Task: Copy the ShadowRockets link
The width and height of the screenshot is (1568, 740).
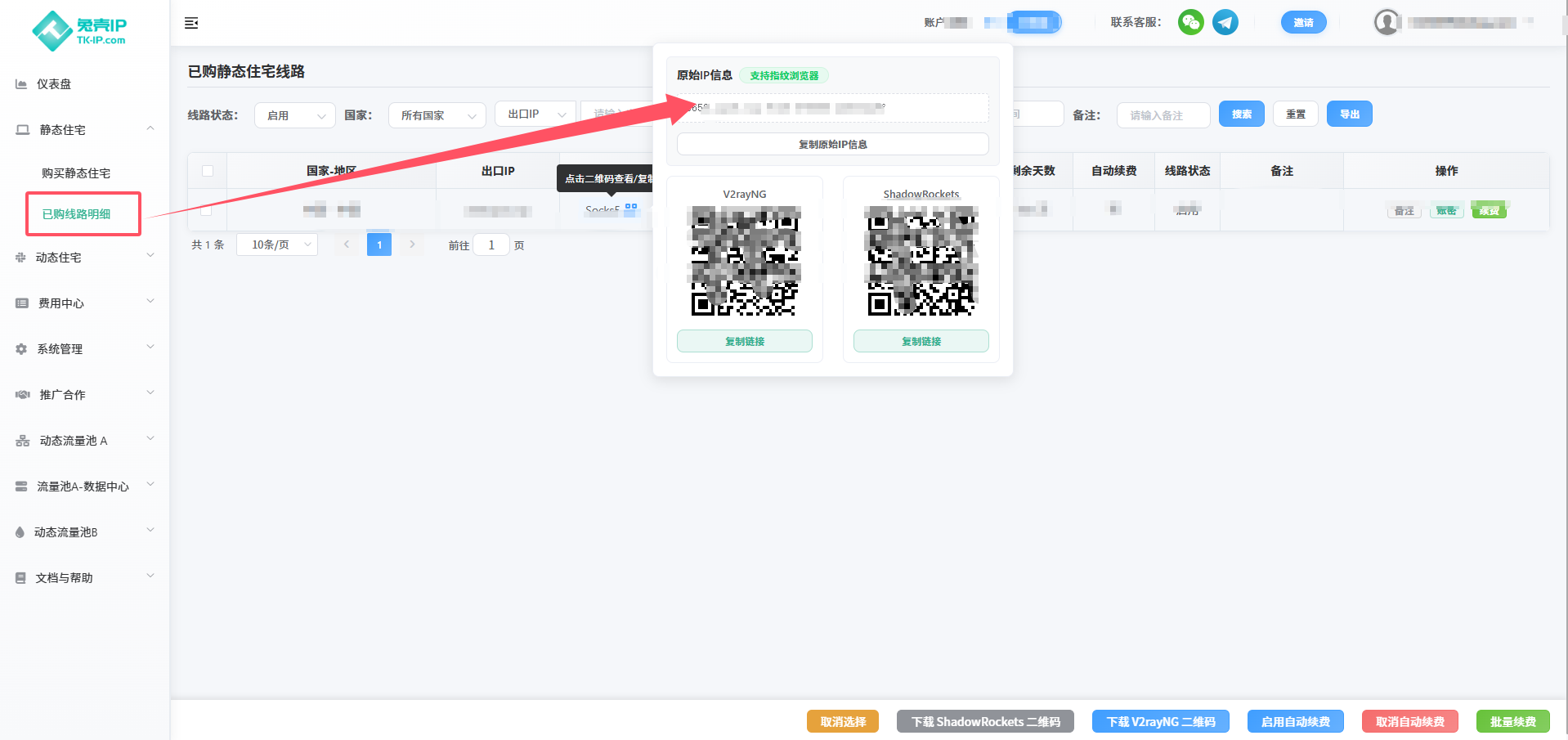Action: (921, 341)
